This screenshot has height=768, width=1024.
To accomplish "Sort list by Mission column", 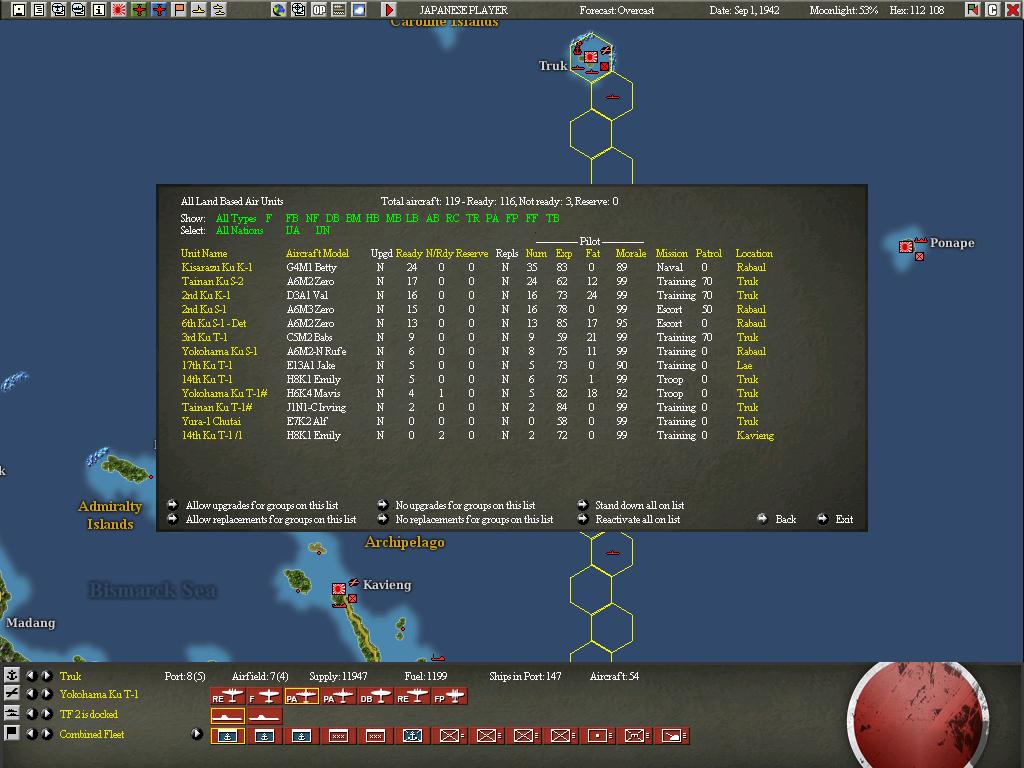I will (x=672, y=253).
